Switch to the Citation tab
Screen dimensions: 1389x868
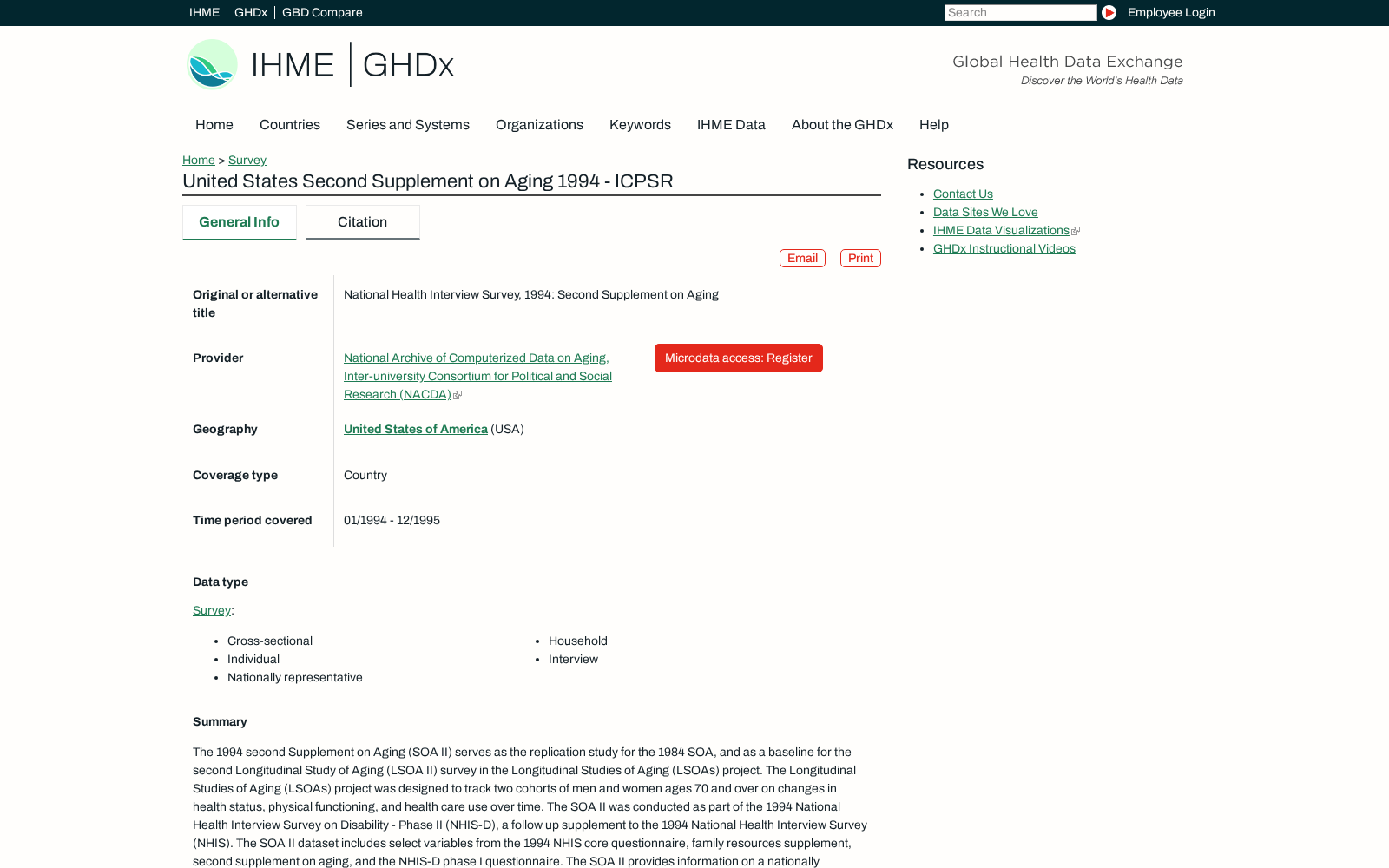click(362, 222)
